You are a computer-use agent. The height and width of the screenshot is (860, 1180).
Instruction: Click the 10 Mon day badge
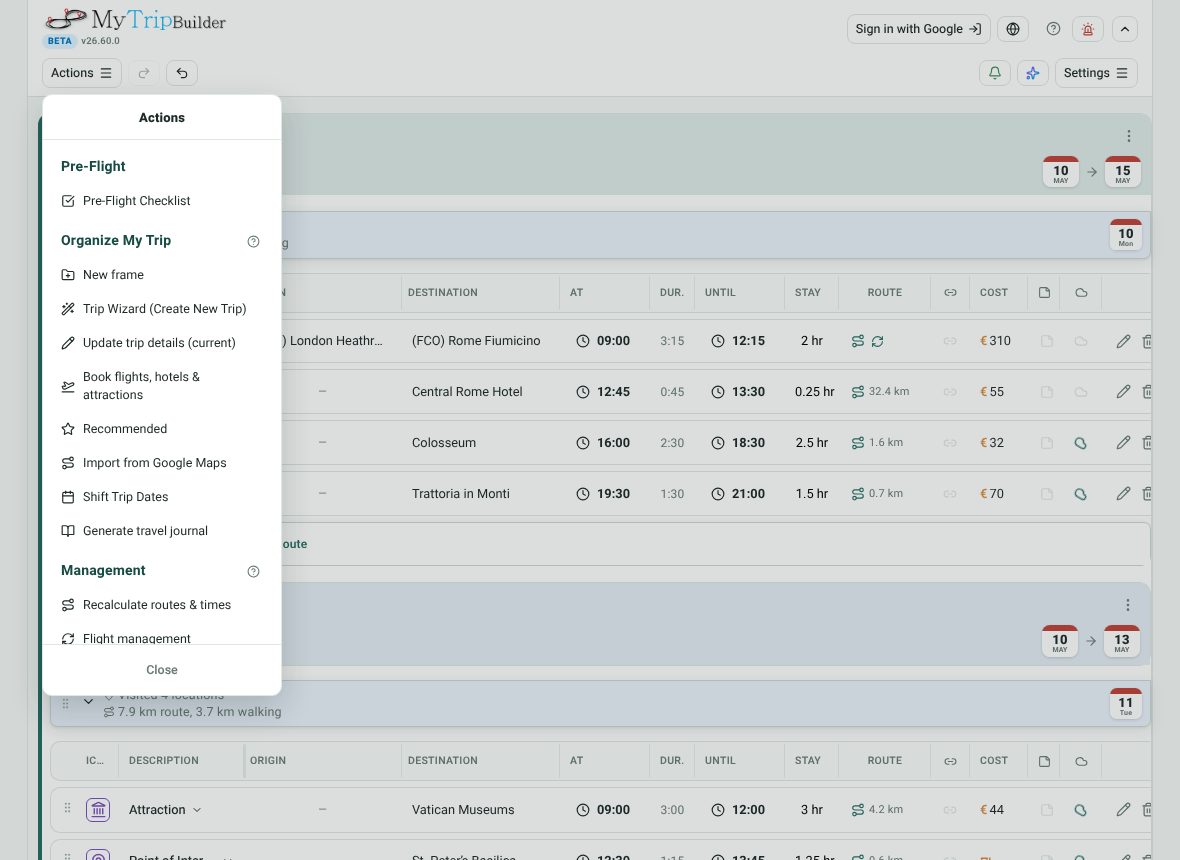(1125, 236)
